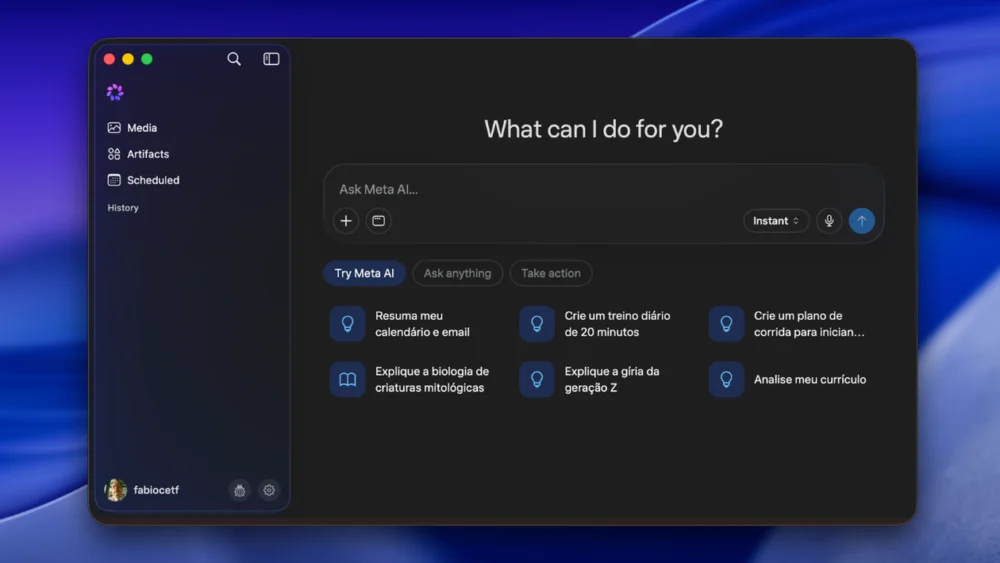The height and width of the screenshot is (563, 1000).
Task: Click the History section label
Action: pyautogui.click(x=123, y=208)
